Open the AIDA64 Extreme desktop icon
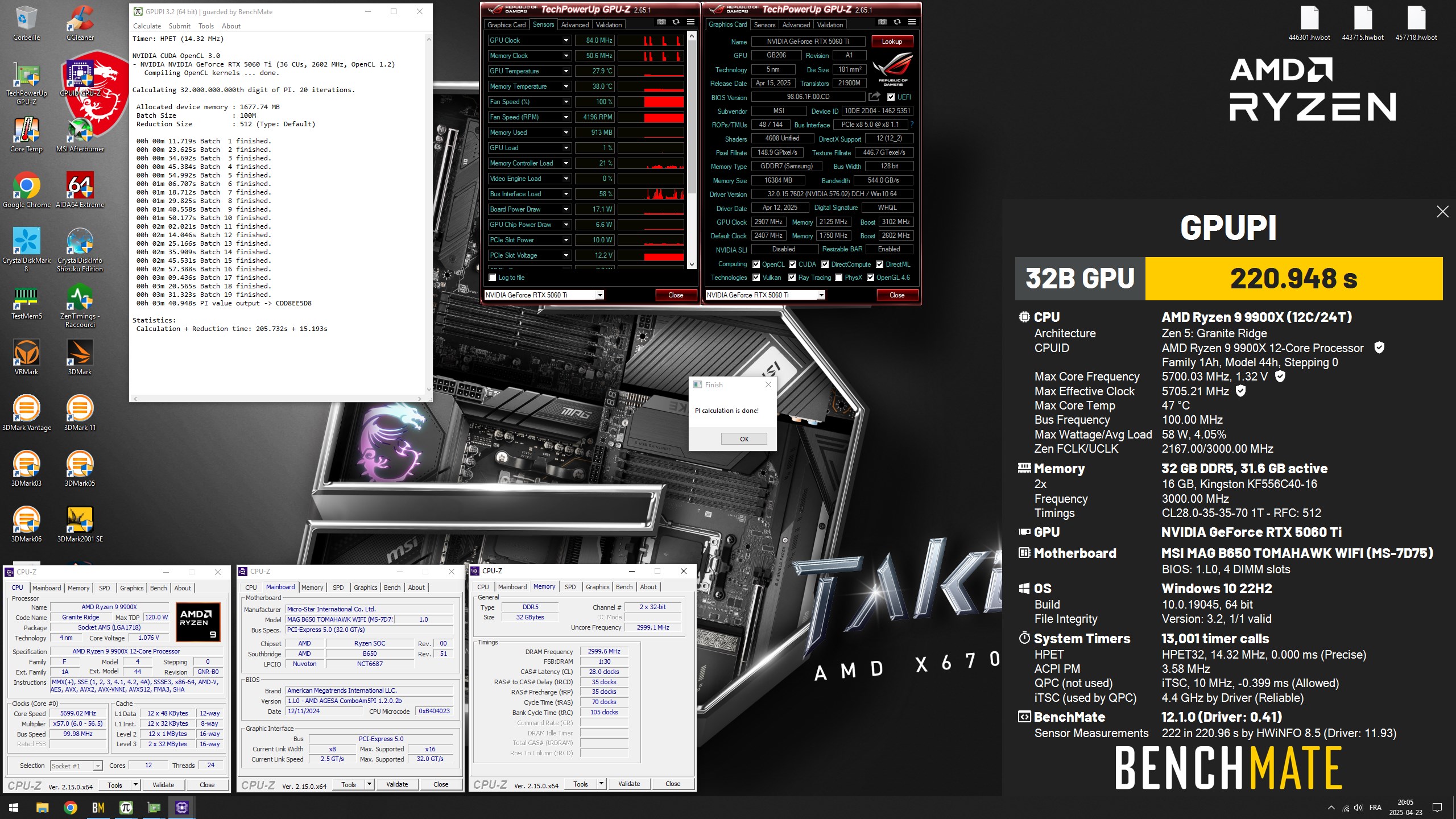The height and width of the screenshot is (819, 1456). pyautogui.click(x=80, y=190)
